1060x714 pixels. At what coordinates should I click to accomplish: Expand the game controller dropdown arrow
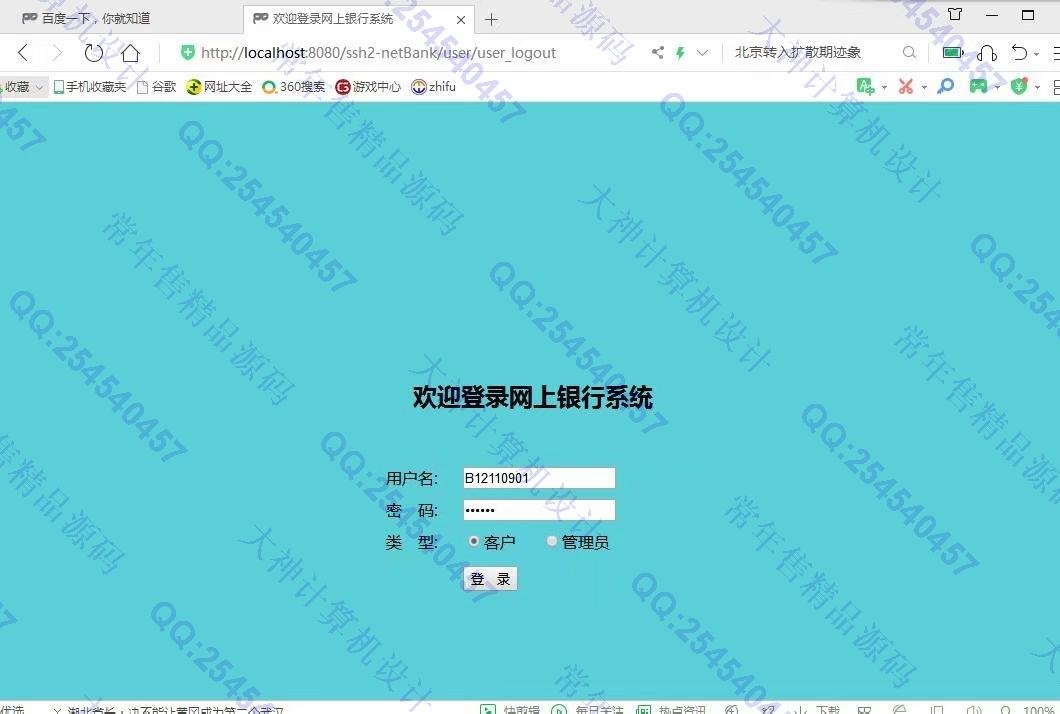click(x=996, y=87)
